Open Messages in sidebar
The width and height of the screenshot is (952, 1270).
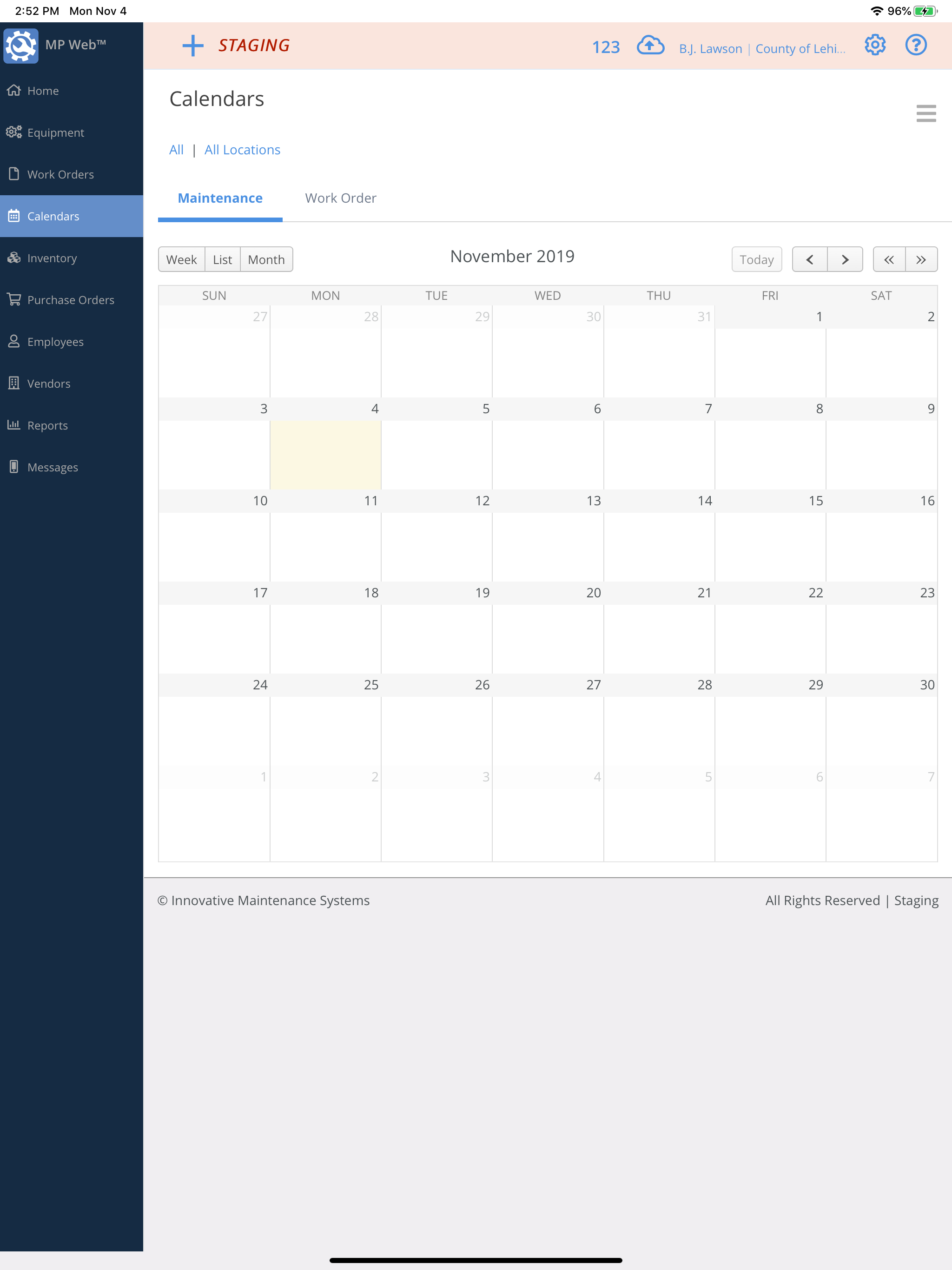pyautogui.click(x=71, y=467)
